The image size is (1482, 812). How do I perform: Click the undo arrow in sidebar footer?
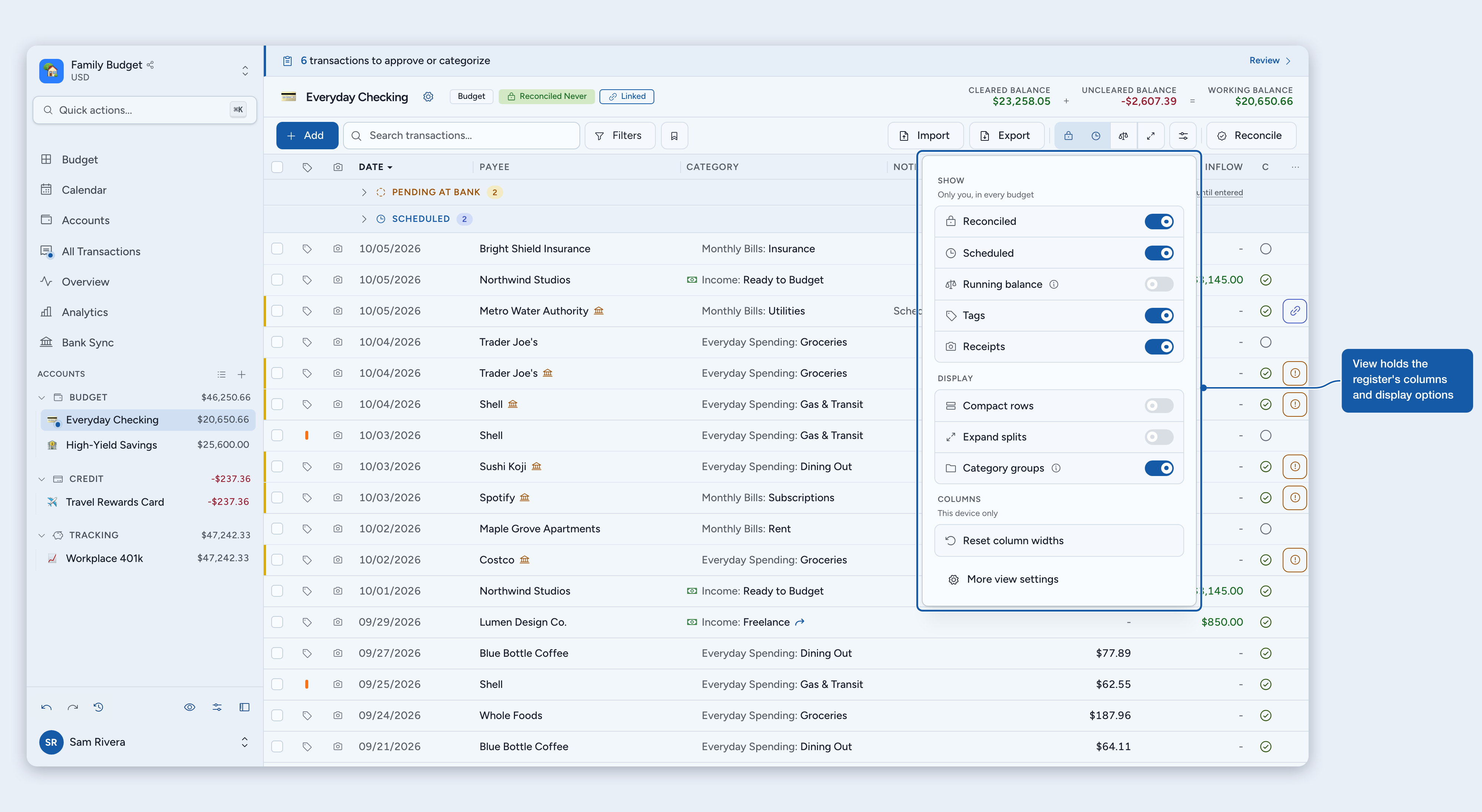(47, 707)
